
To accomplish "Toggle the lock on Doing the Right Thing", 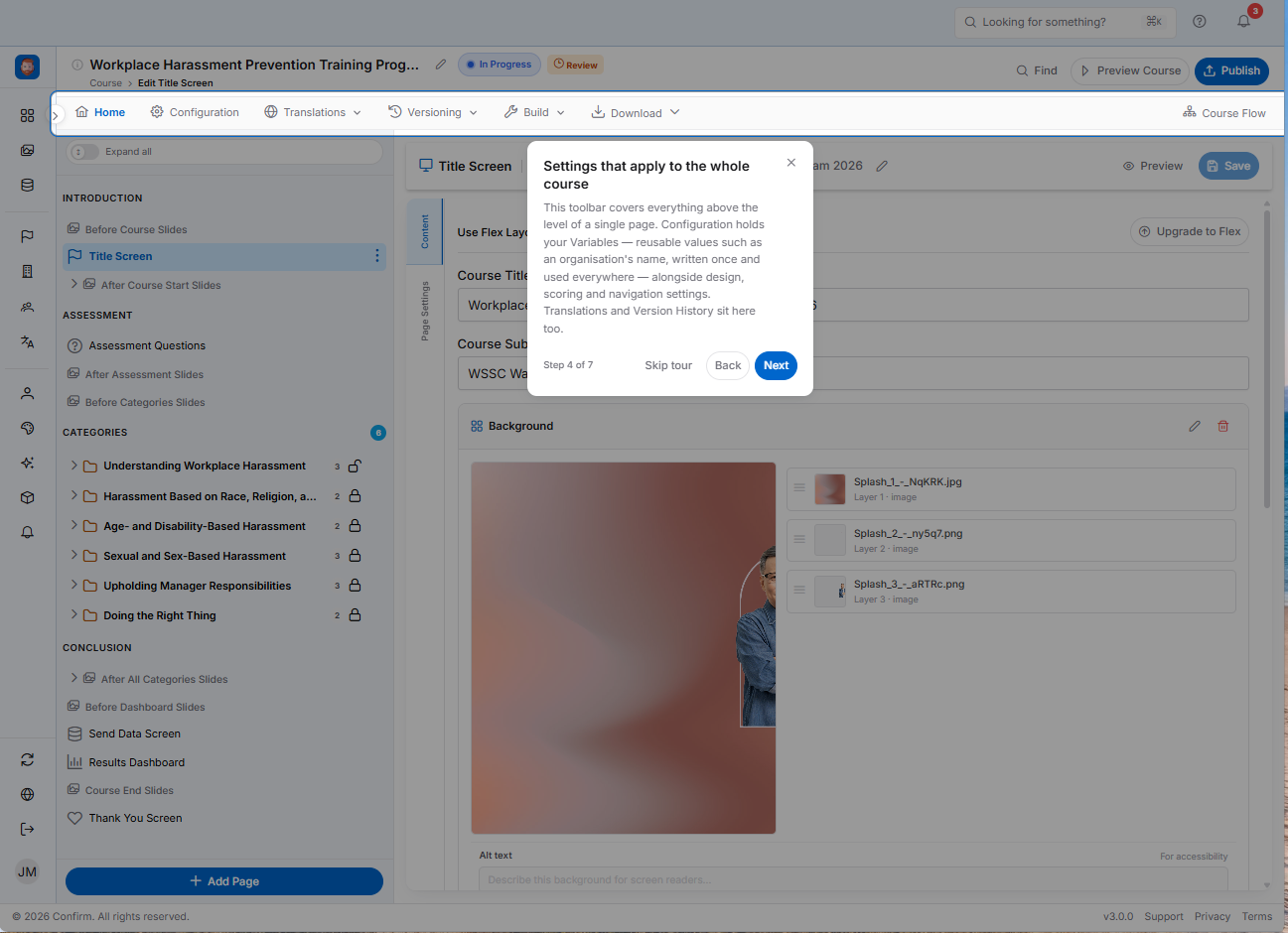I will coord(355,615).
